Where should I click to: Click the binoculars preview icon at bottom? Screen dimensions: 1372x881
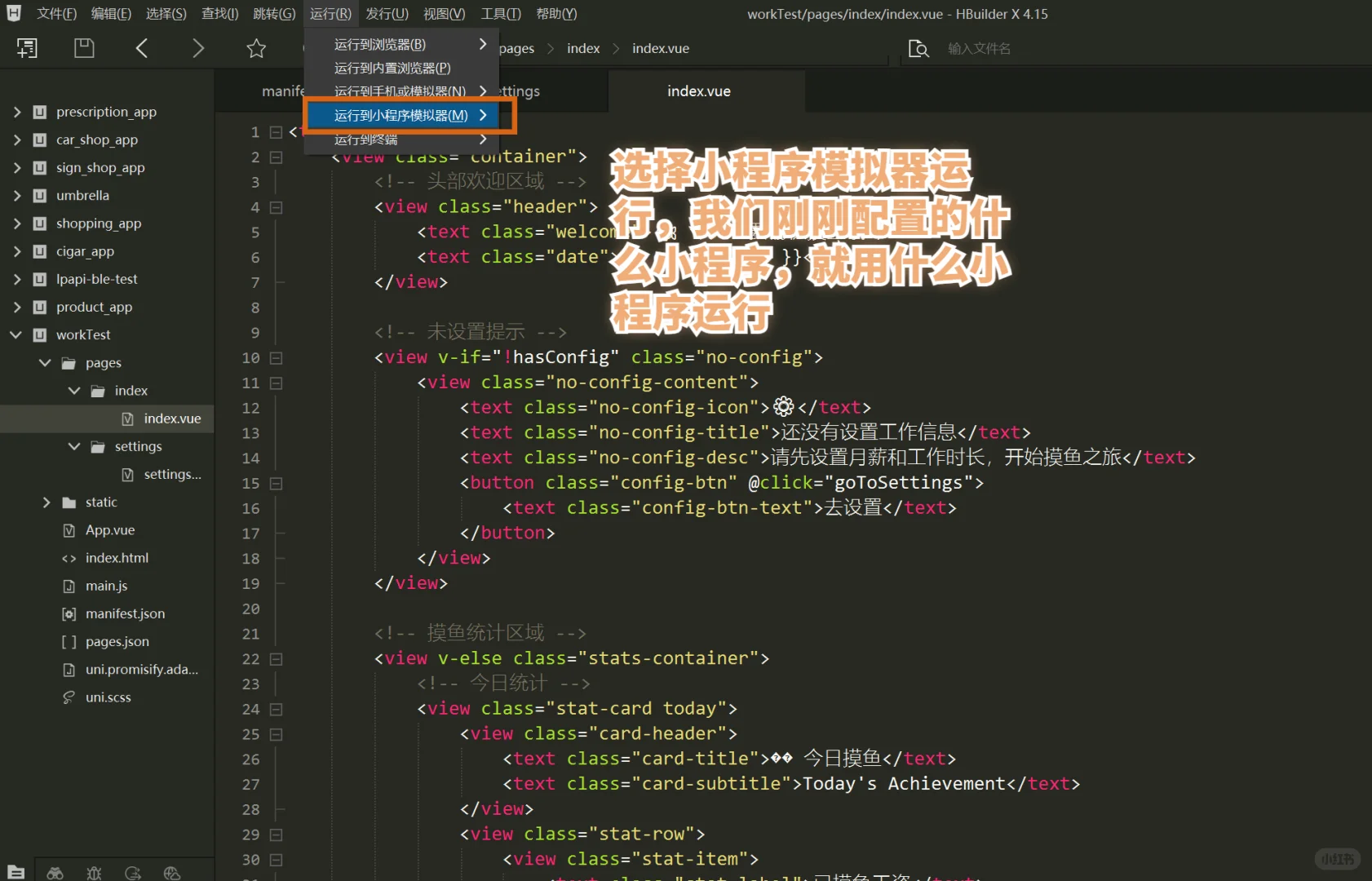[55, 871]
